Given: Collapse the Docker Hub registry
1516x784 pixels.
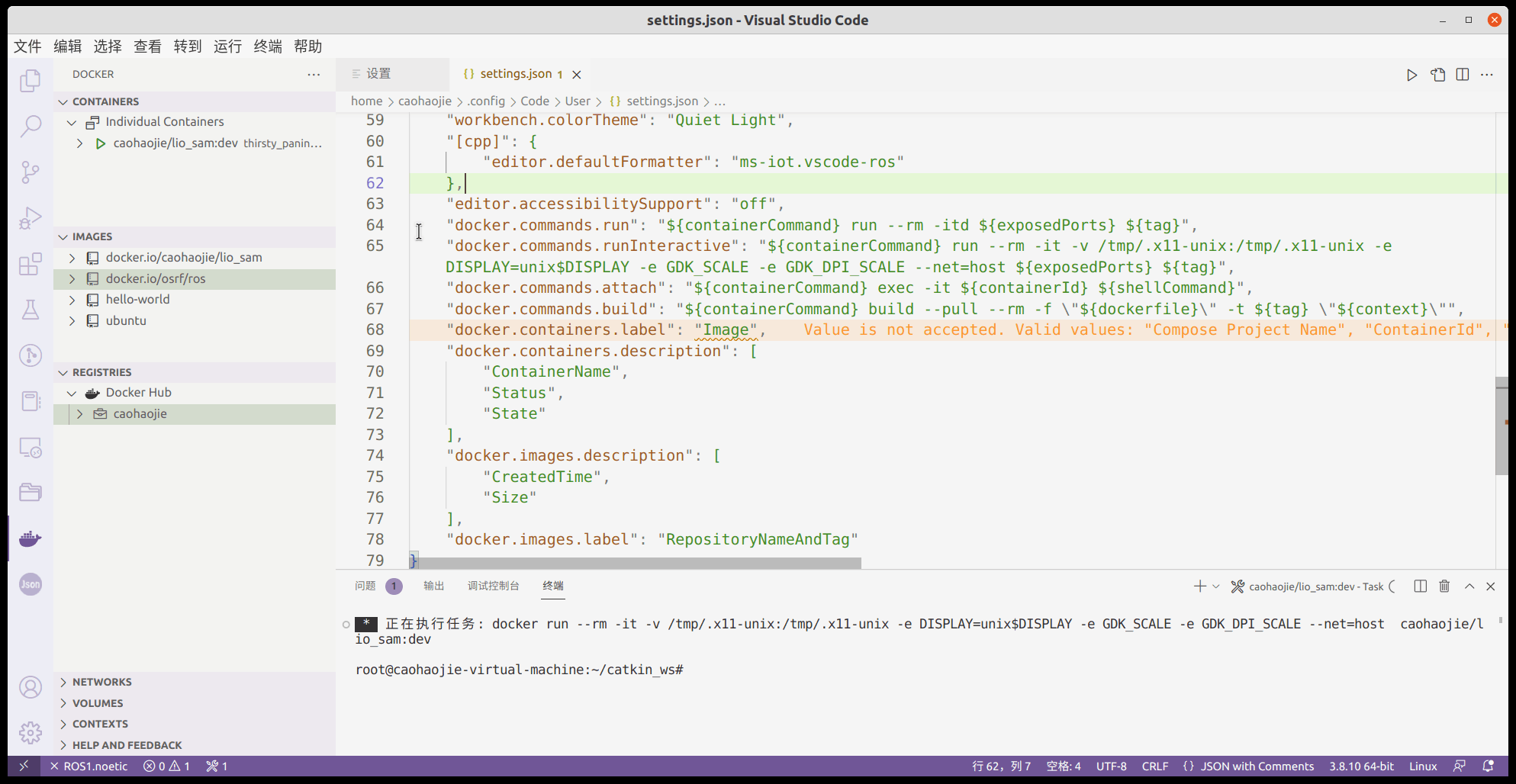Looking at the screenshot, I should point(72,394).
